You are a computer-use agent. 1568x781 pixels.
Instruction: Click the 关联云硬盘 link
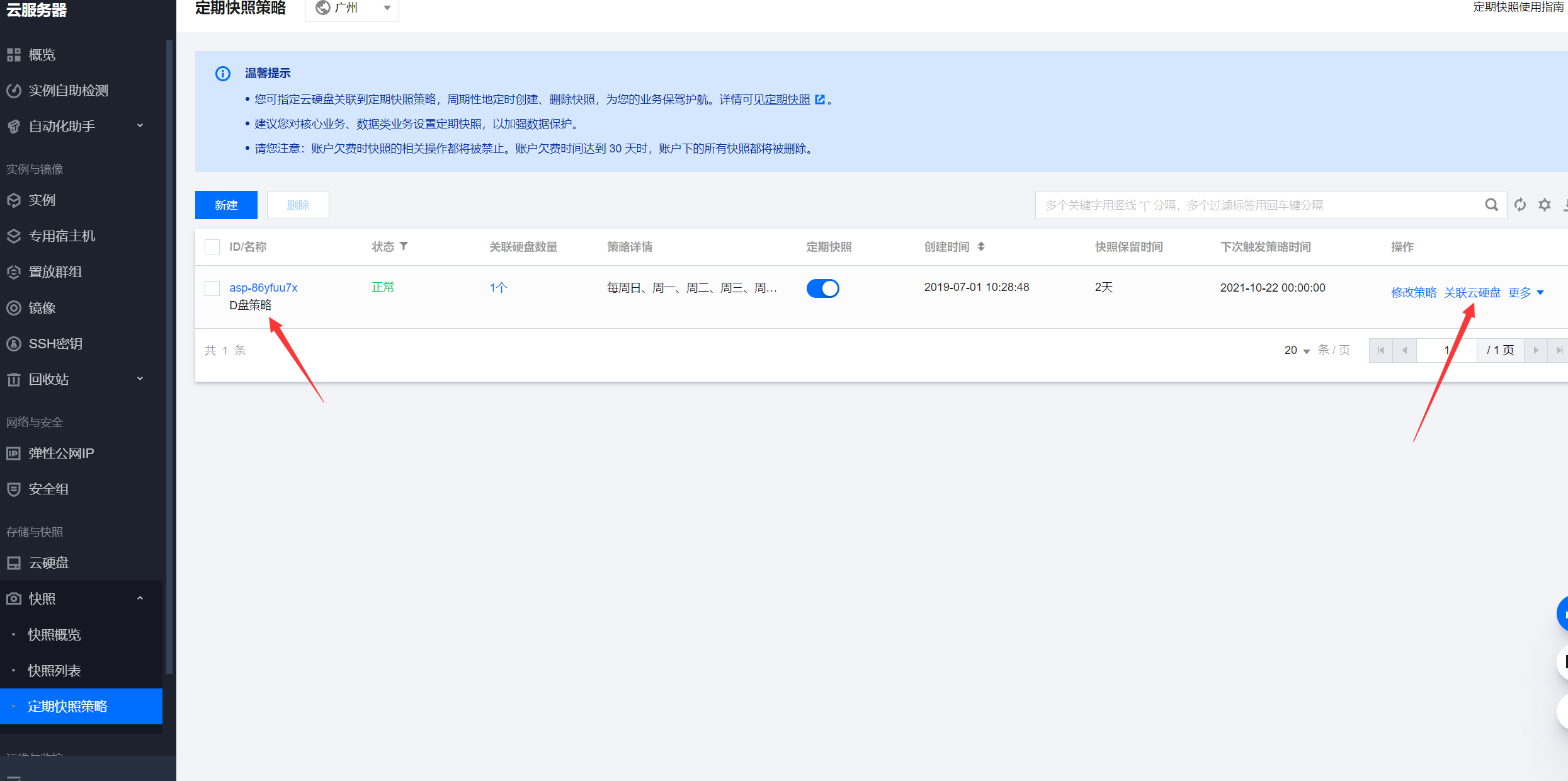point(1472,293)
